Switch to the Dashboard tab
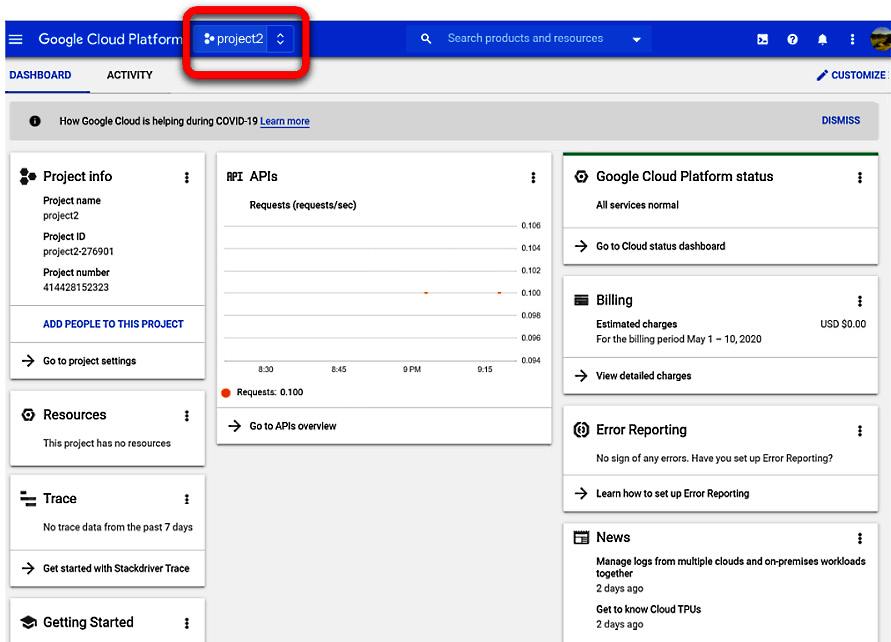891x642 pixels. tap(40, 75)
